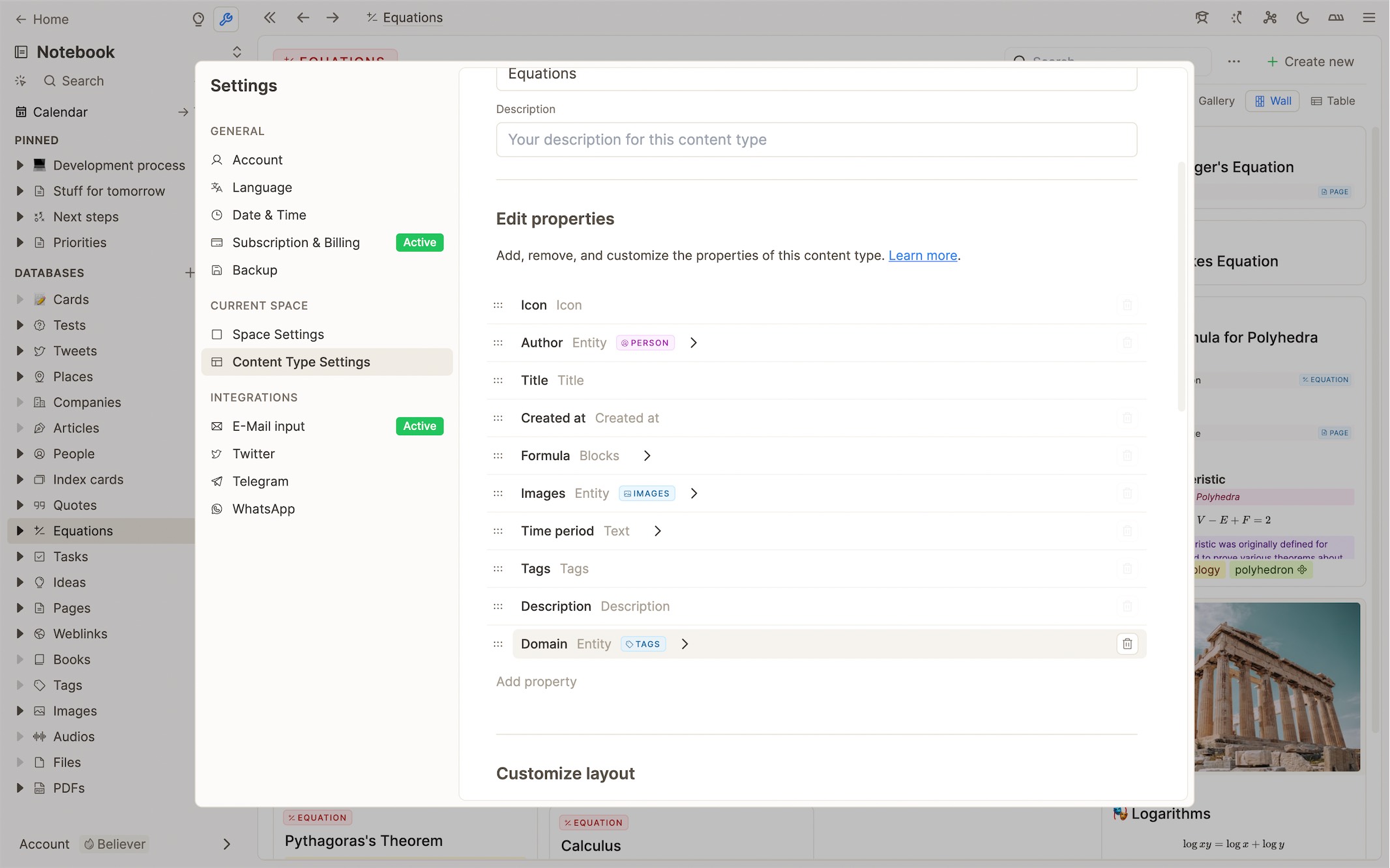
Task: Open WhatsApp integration settings
Action: pyautogui.click(x=327, y=509)
